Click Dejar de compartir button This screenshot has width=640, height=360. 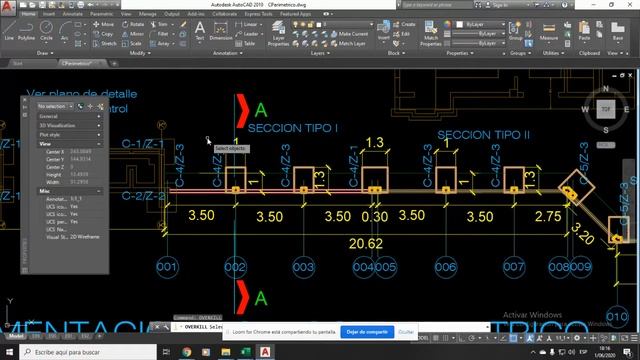(367, 332)
